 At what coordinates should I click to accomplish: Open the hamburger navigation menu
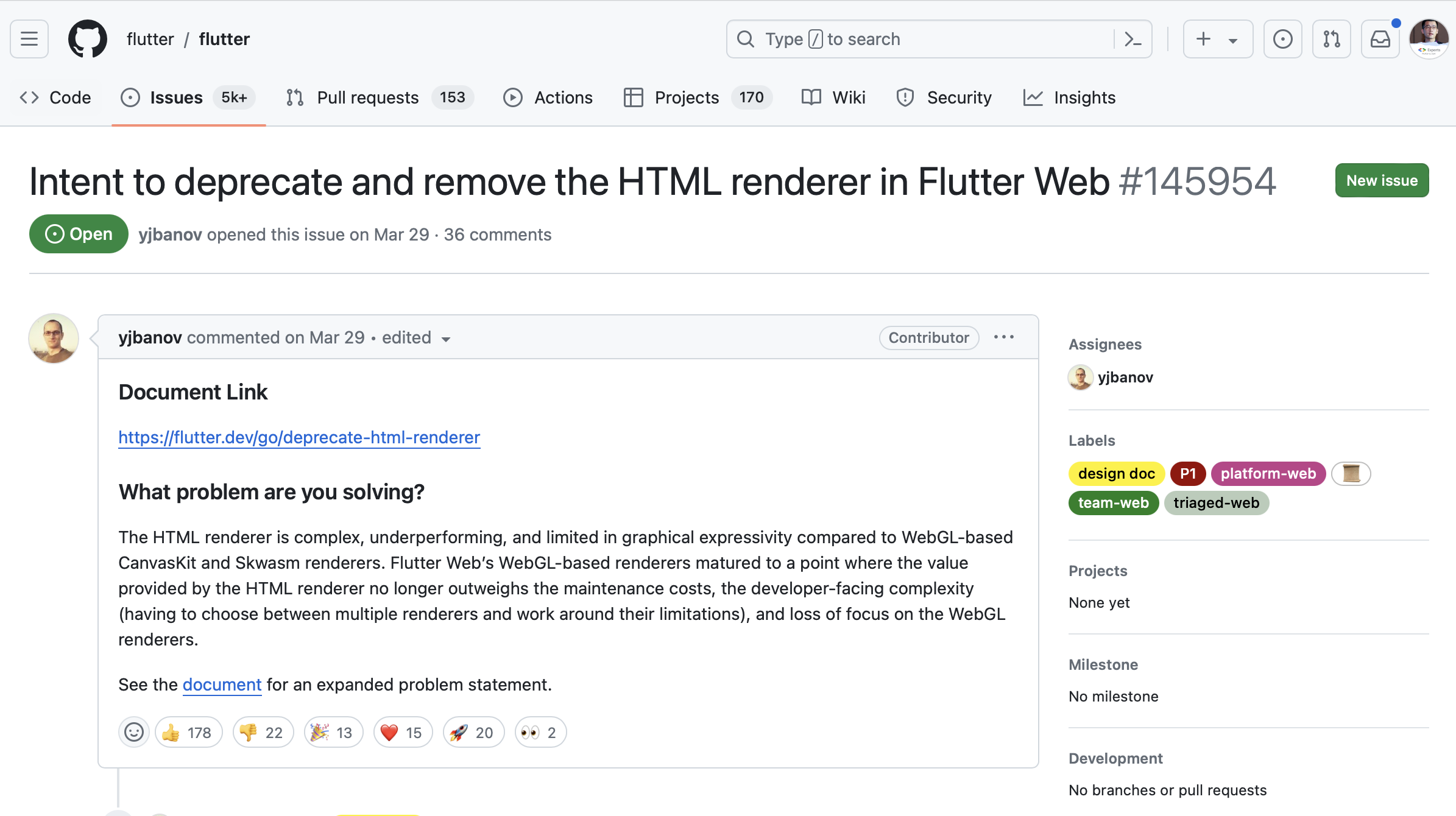pos(29,39)
